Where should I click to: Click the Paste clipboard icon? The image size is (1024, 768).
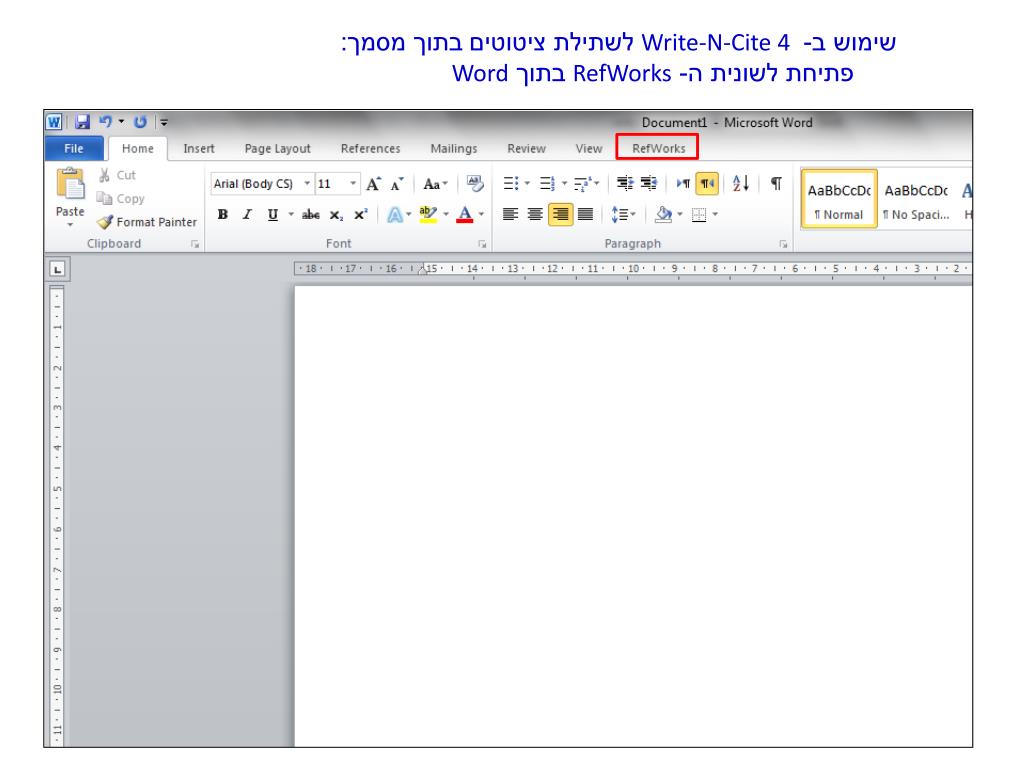coord(71,184)
